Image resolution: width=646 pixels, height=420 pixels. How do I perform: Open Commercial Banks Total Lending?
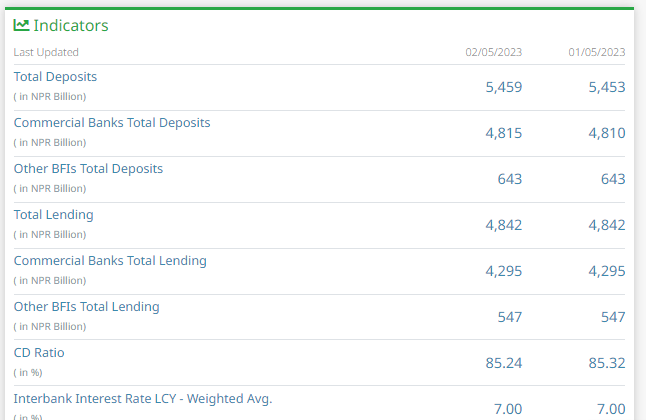[x=110, y=260]
